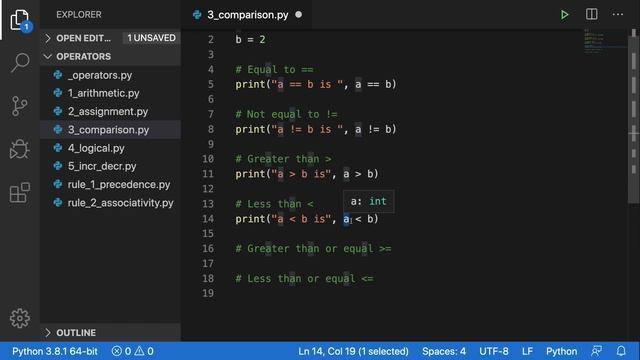Split the editor to the right

tap(591, 14)
